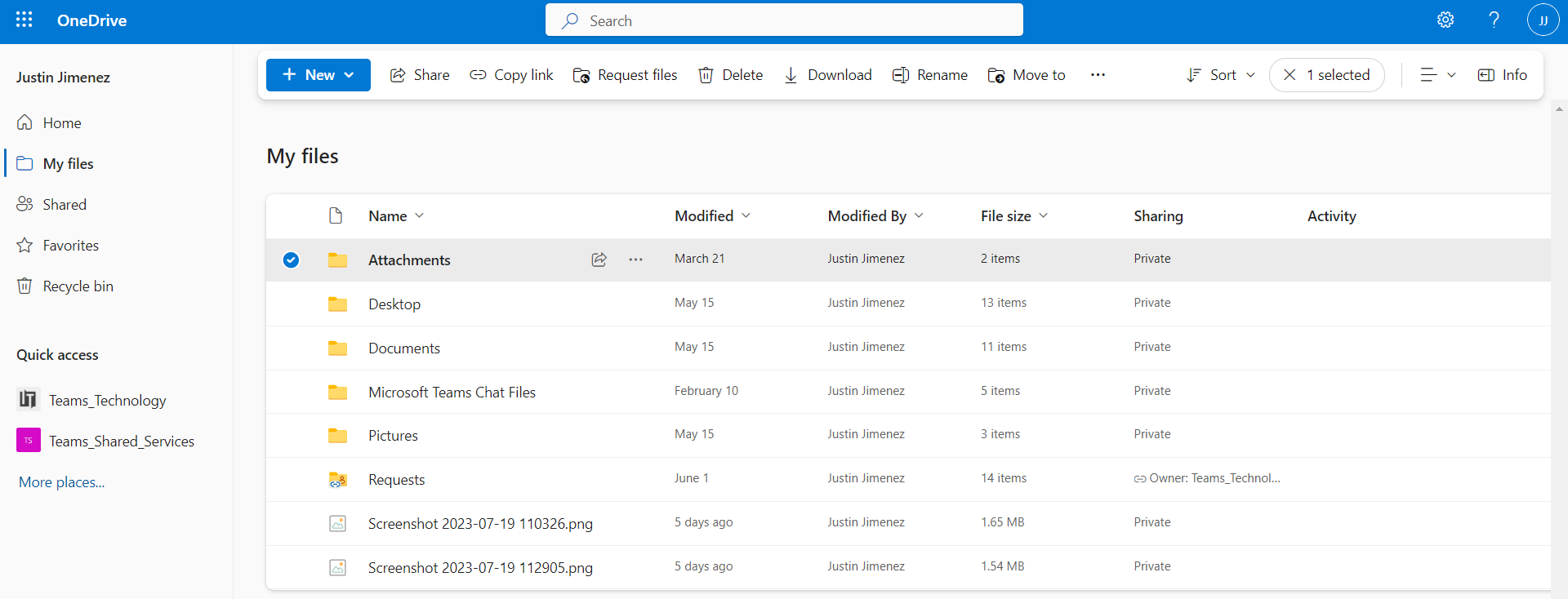The image size is (1568, 599).
Task: Open the New dropdown button
Action: coord(318,75)
